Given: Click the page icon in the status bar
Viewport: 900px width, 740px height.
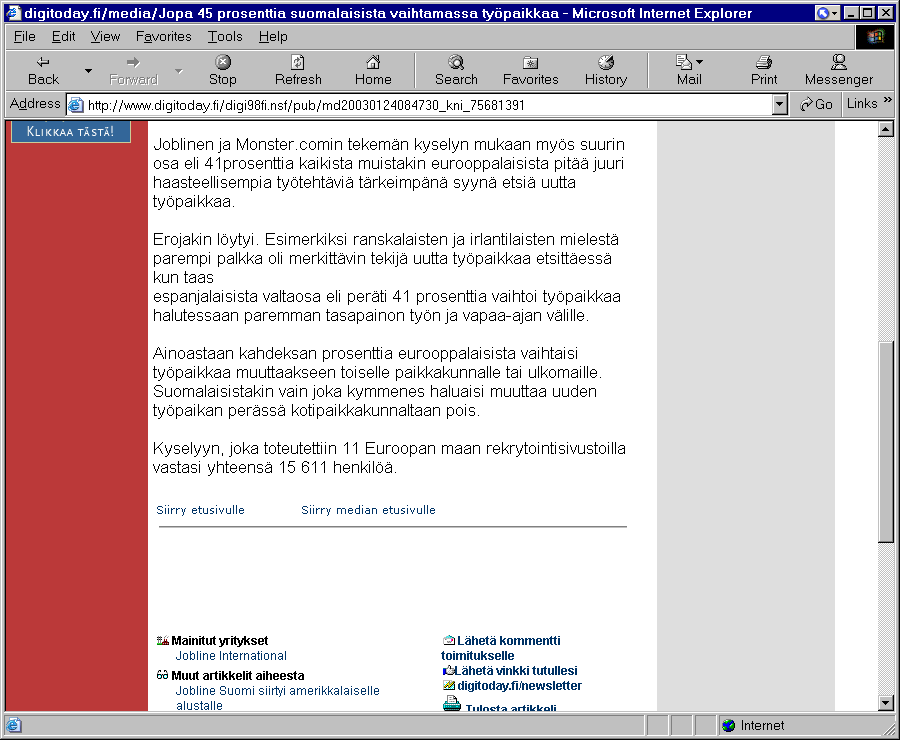Looking at the screenshot, I should coord(13,726).
